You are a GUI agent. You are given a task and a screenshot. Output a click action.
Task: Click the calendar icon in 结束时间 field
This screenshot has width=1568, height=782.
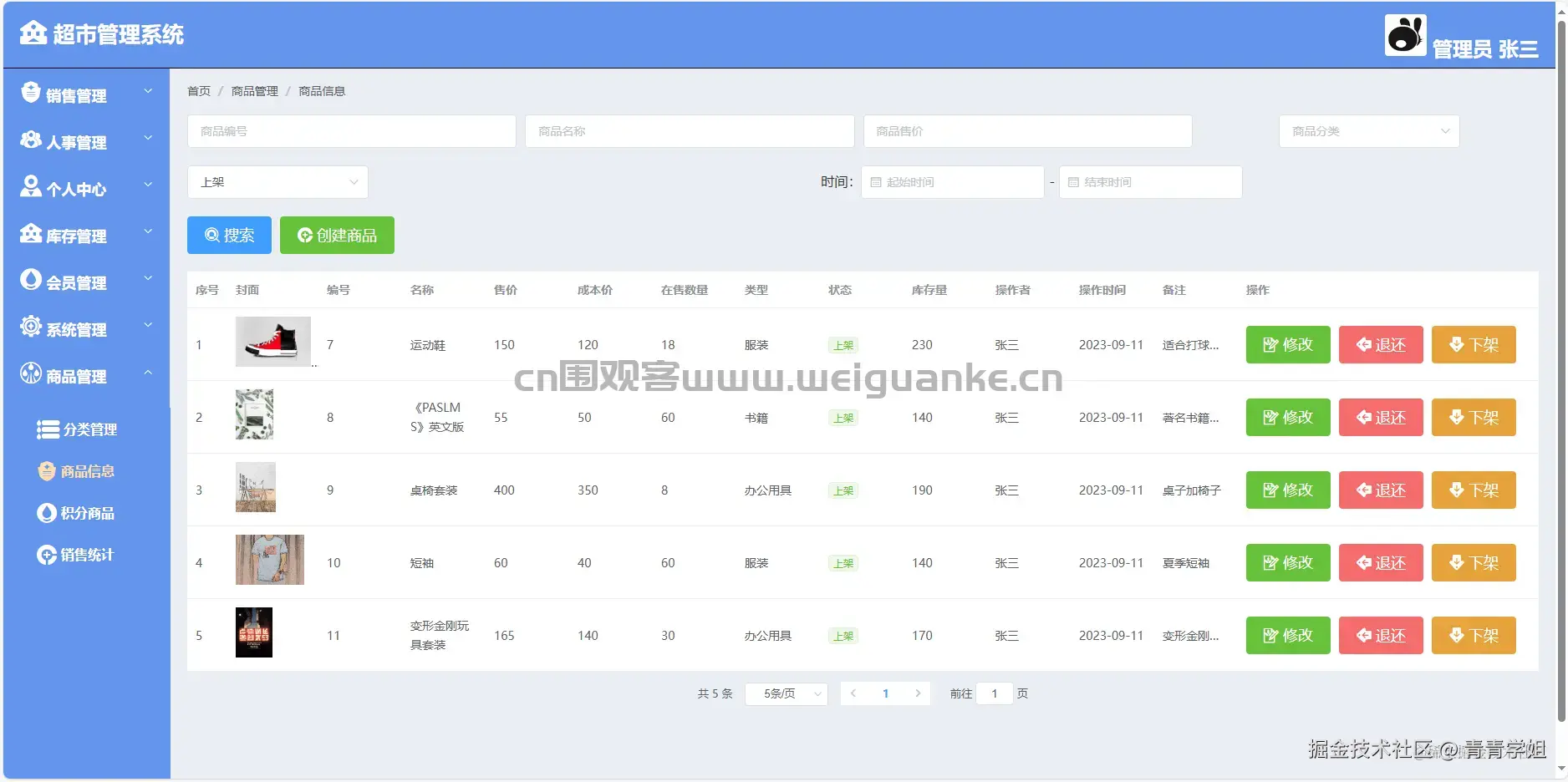click(x=1074, y=182)
